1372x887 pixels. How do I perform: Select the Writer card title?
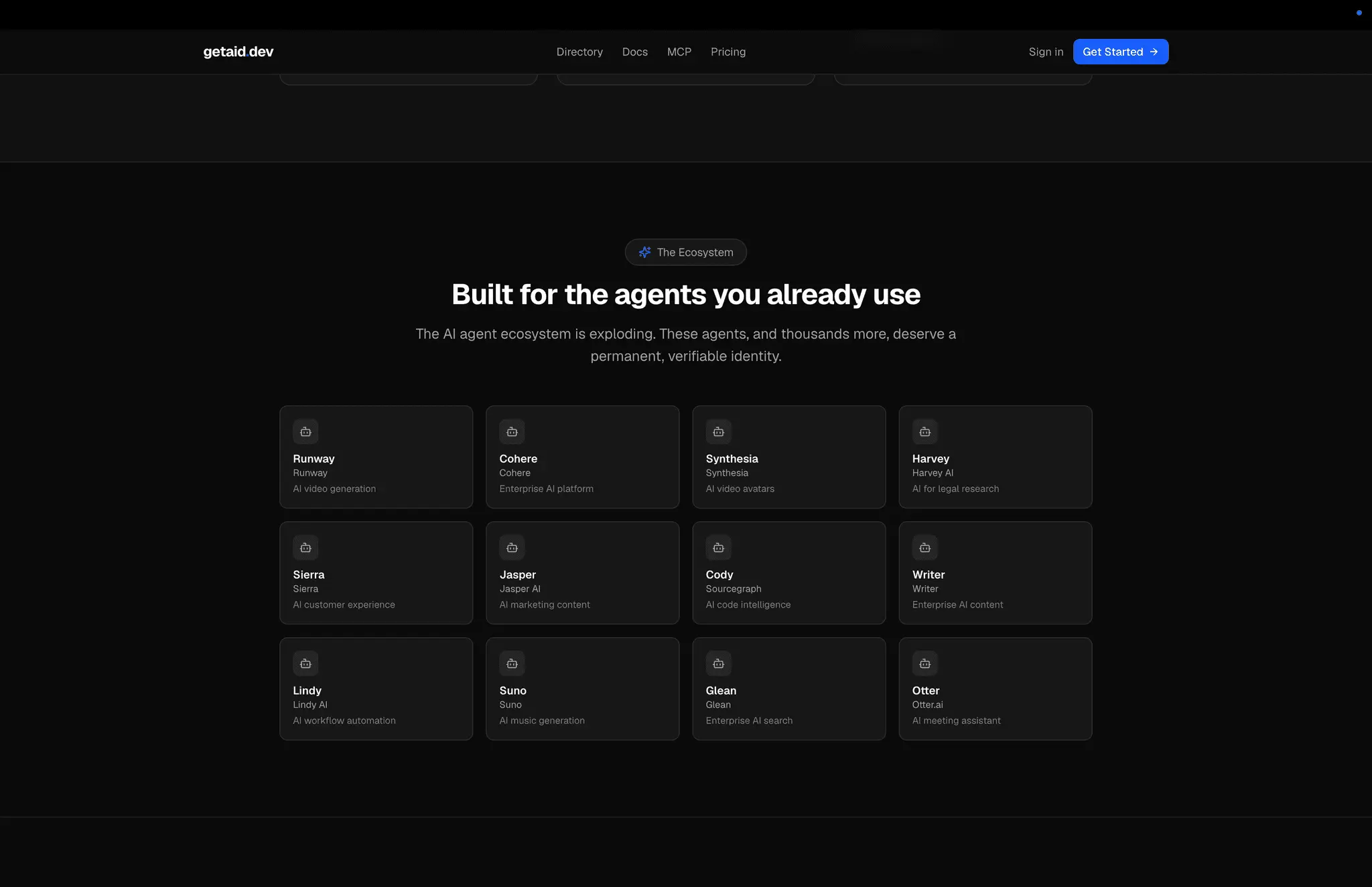pos(928,574)
